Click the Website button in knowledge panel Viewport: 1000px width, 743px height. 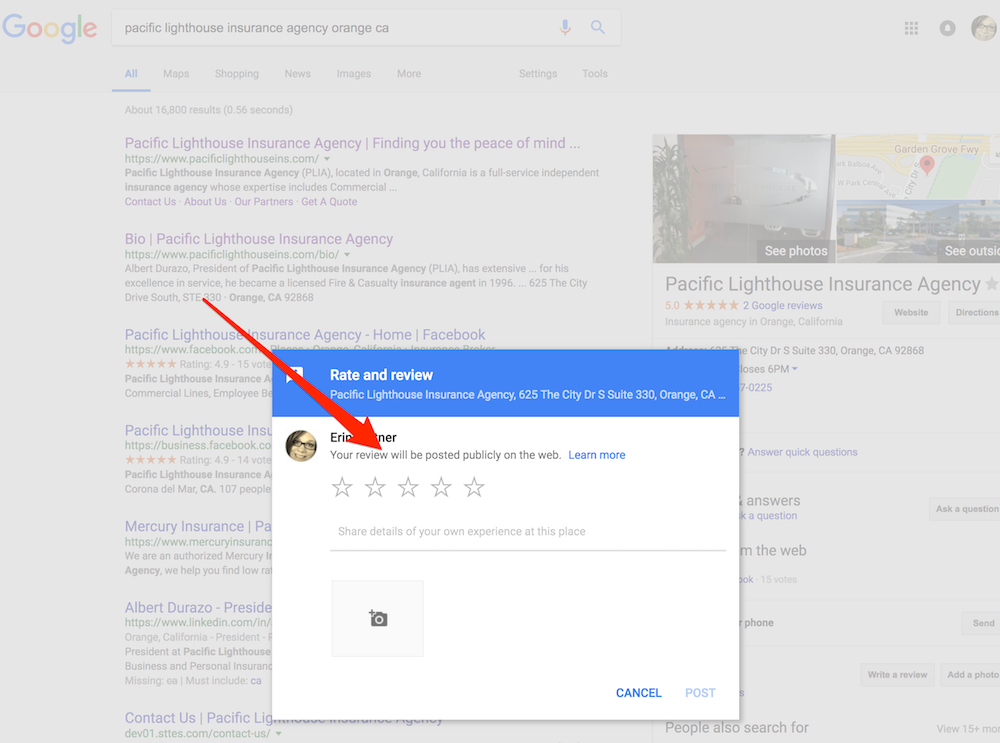[x=911, y=313]
